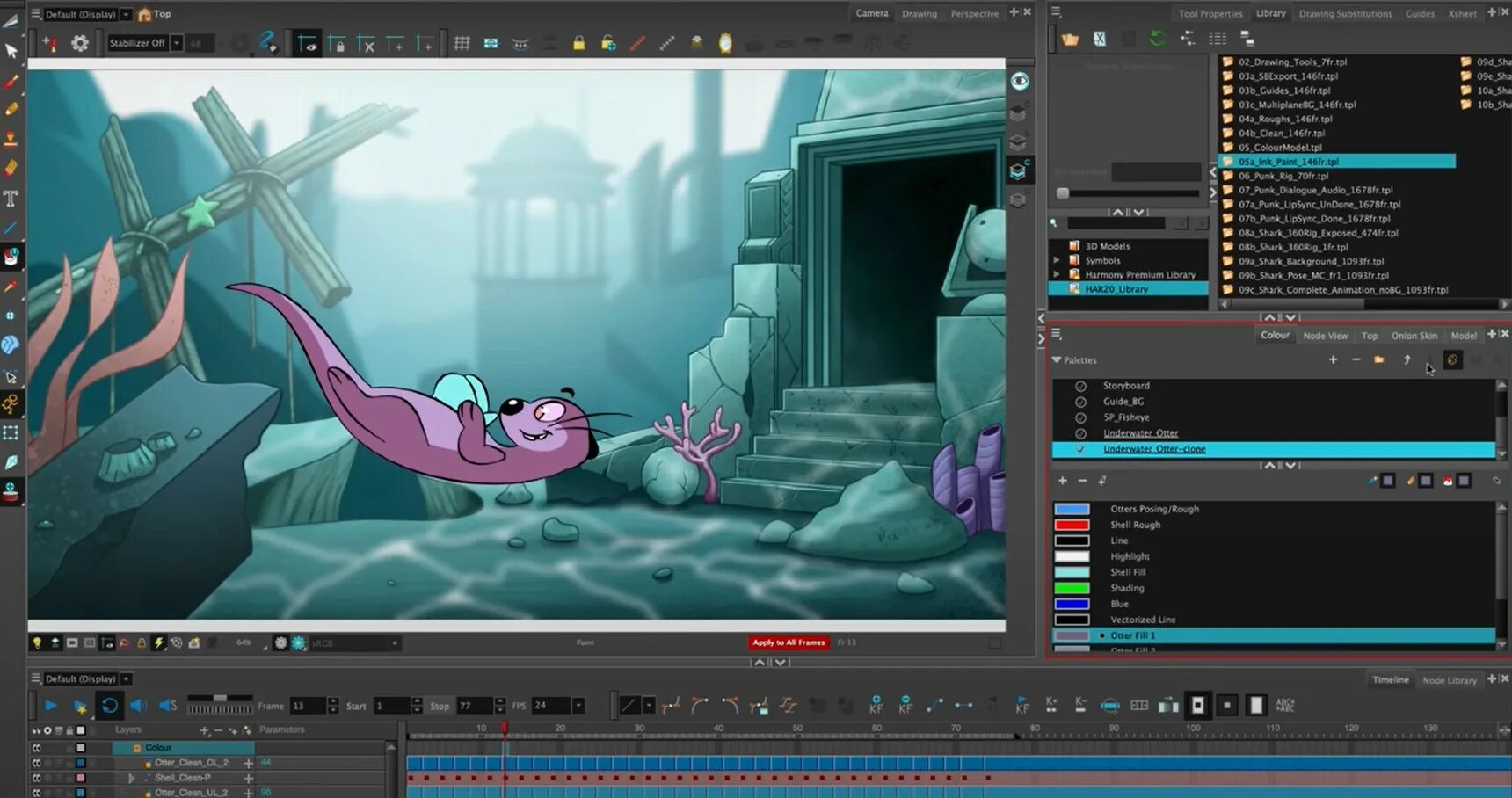Expand the Symbols library folder
This screenshot has width=1512, height=798.
(1057, 260)
